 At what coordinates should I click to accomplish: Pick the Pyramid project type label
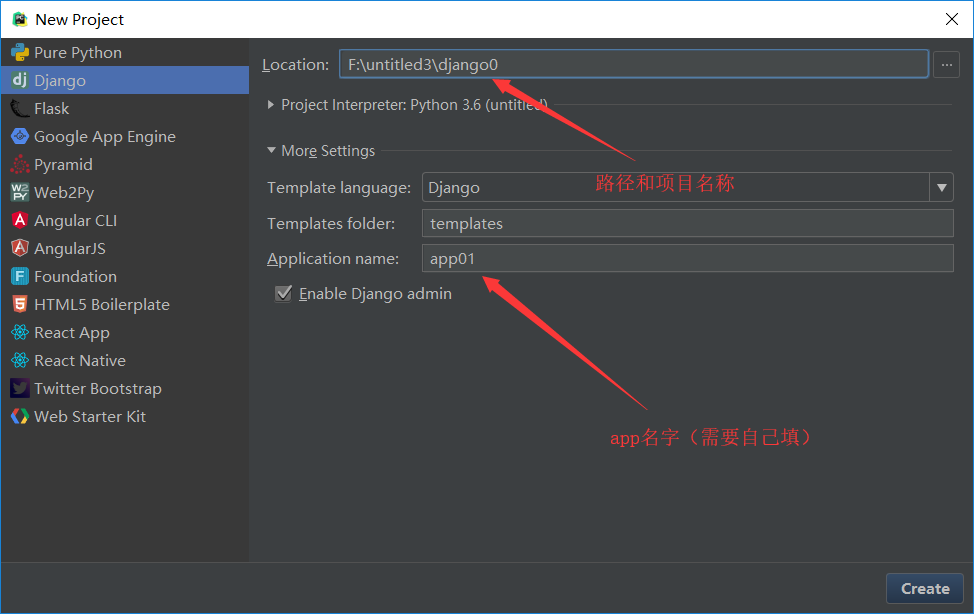63,165
